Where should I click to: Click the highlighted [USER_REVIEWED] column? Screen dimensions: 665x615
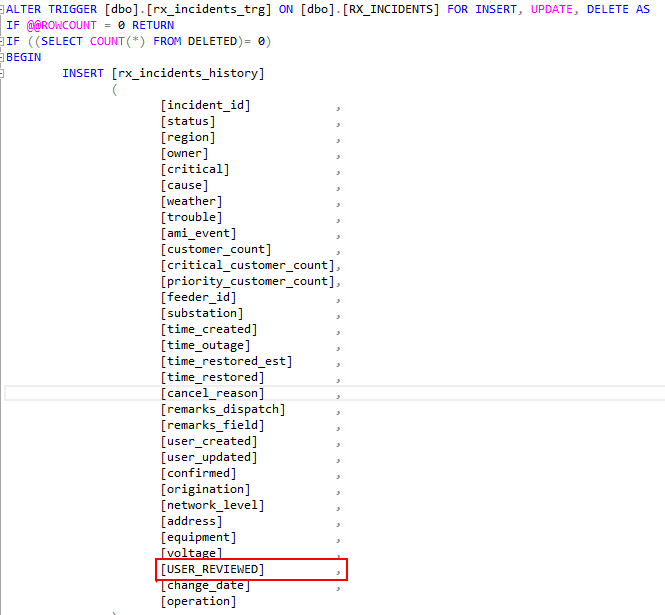(x=212, y=569)
